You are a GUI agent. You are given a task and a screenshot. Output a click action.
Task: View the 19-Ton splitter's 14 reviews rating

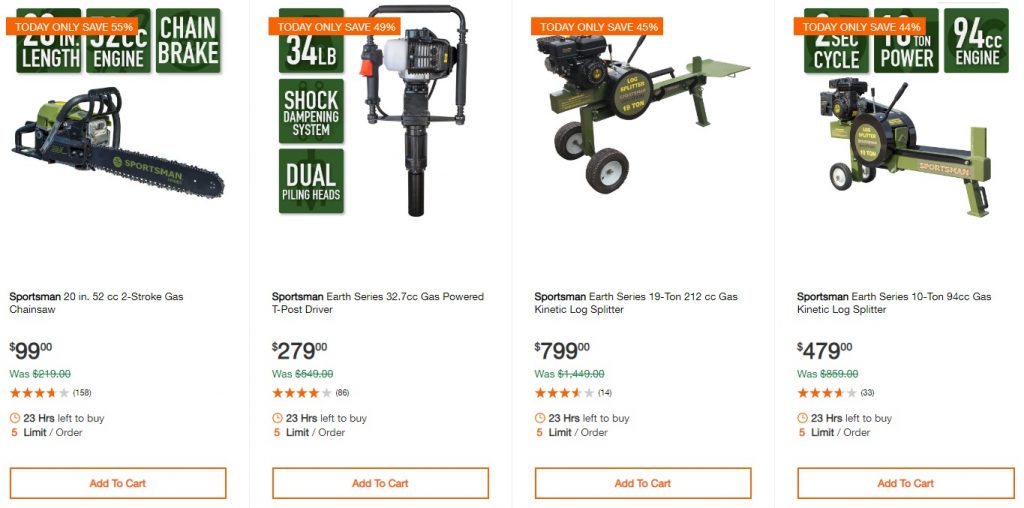[x=573, y=393]
